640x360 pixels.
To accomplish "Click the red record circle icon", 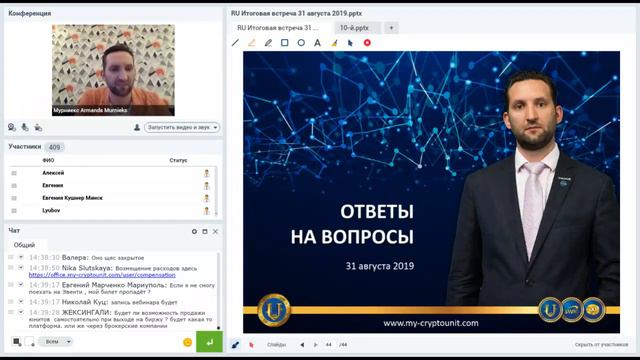I will (367, 42).
